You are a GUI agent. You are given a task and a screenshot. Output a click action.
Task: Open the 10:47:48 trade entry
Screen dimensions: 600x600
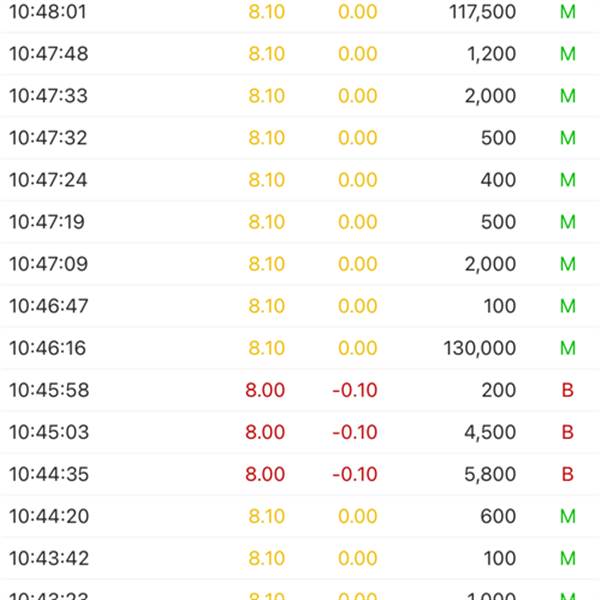(300, 54)
